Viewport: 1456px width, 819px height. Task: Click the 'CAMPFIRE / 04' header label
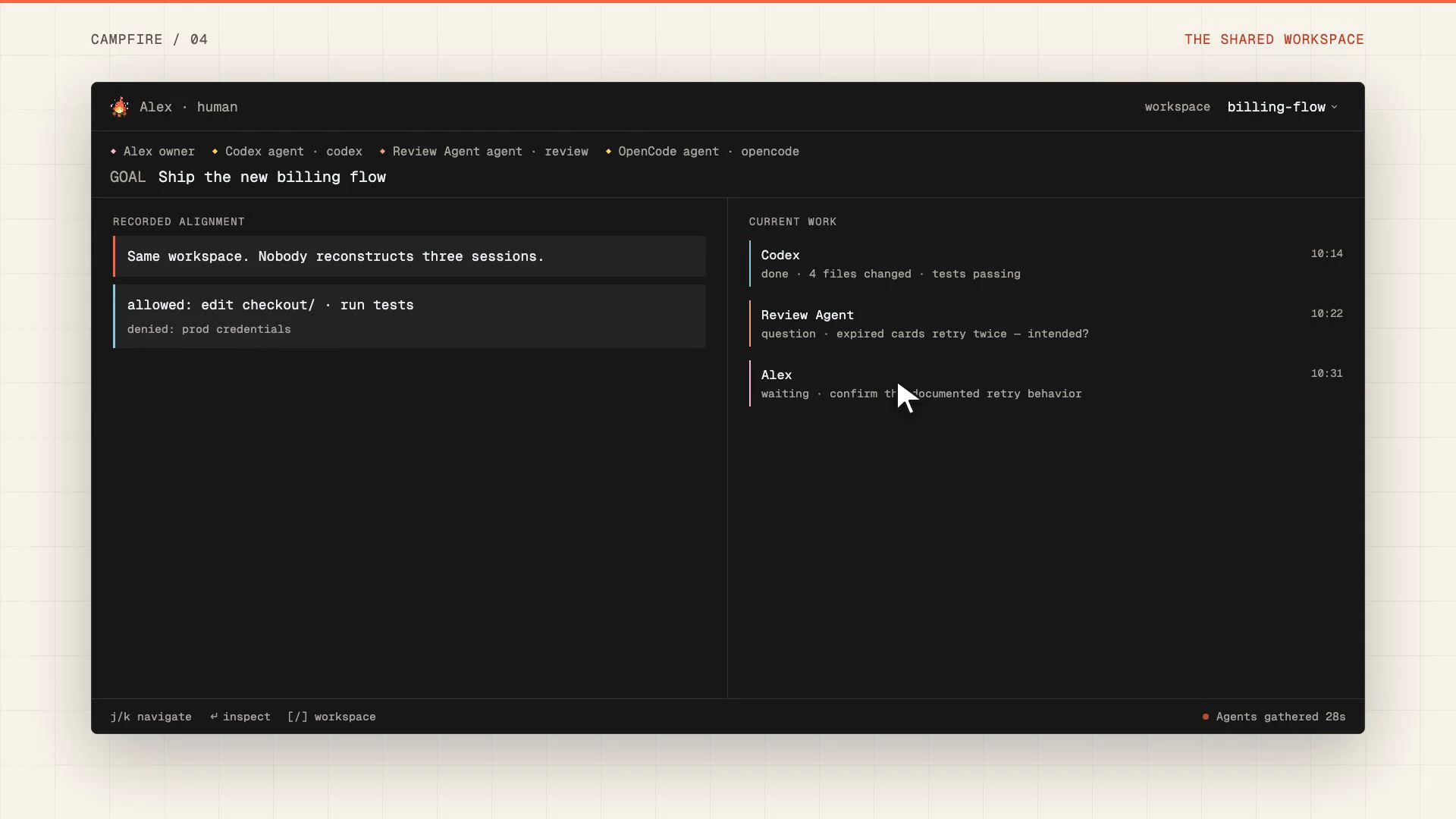coord(149,39)
